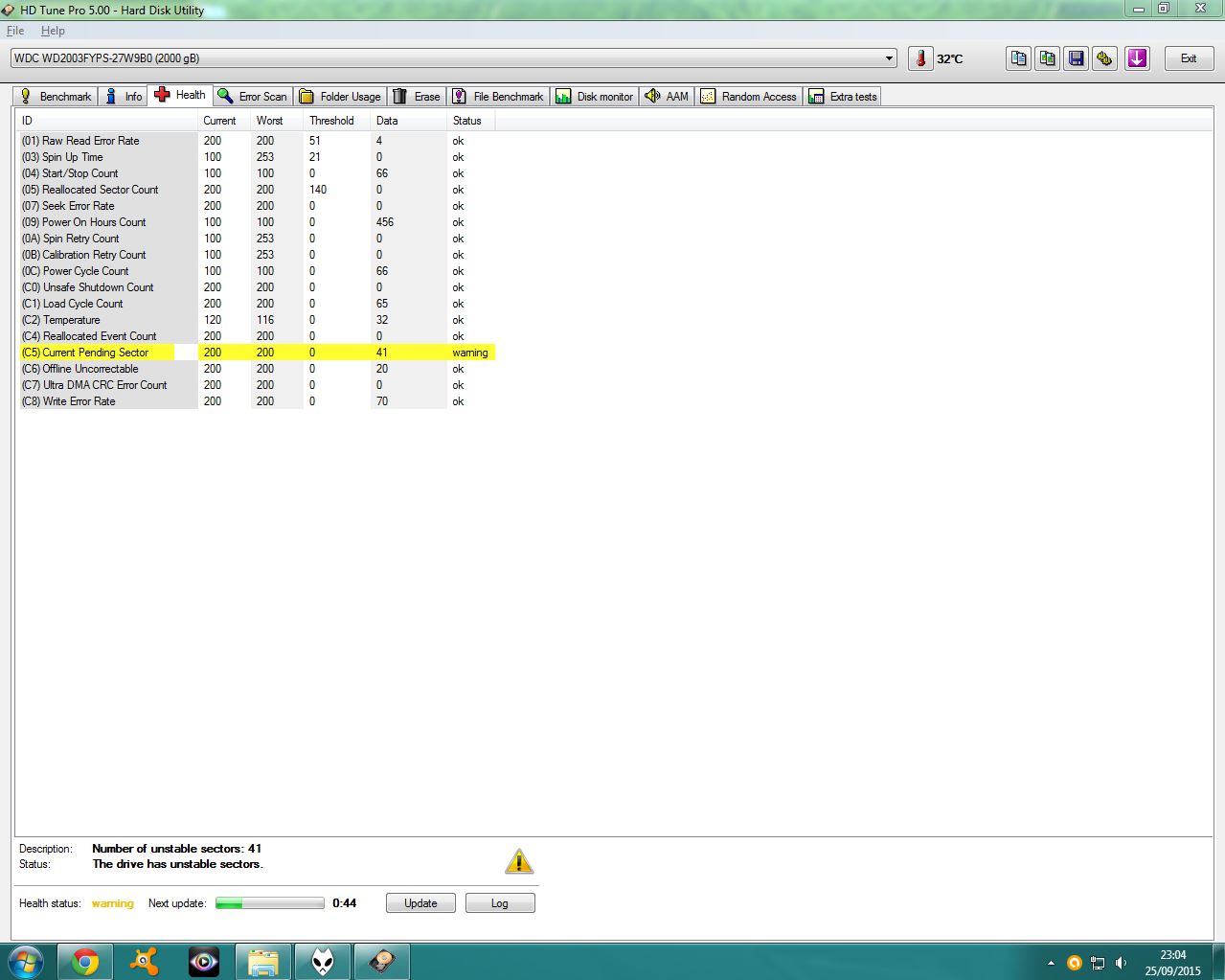Open the Help menu
Screen dimensions: 1225x980
click(53, 31)
